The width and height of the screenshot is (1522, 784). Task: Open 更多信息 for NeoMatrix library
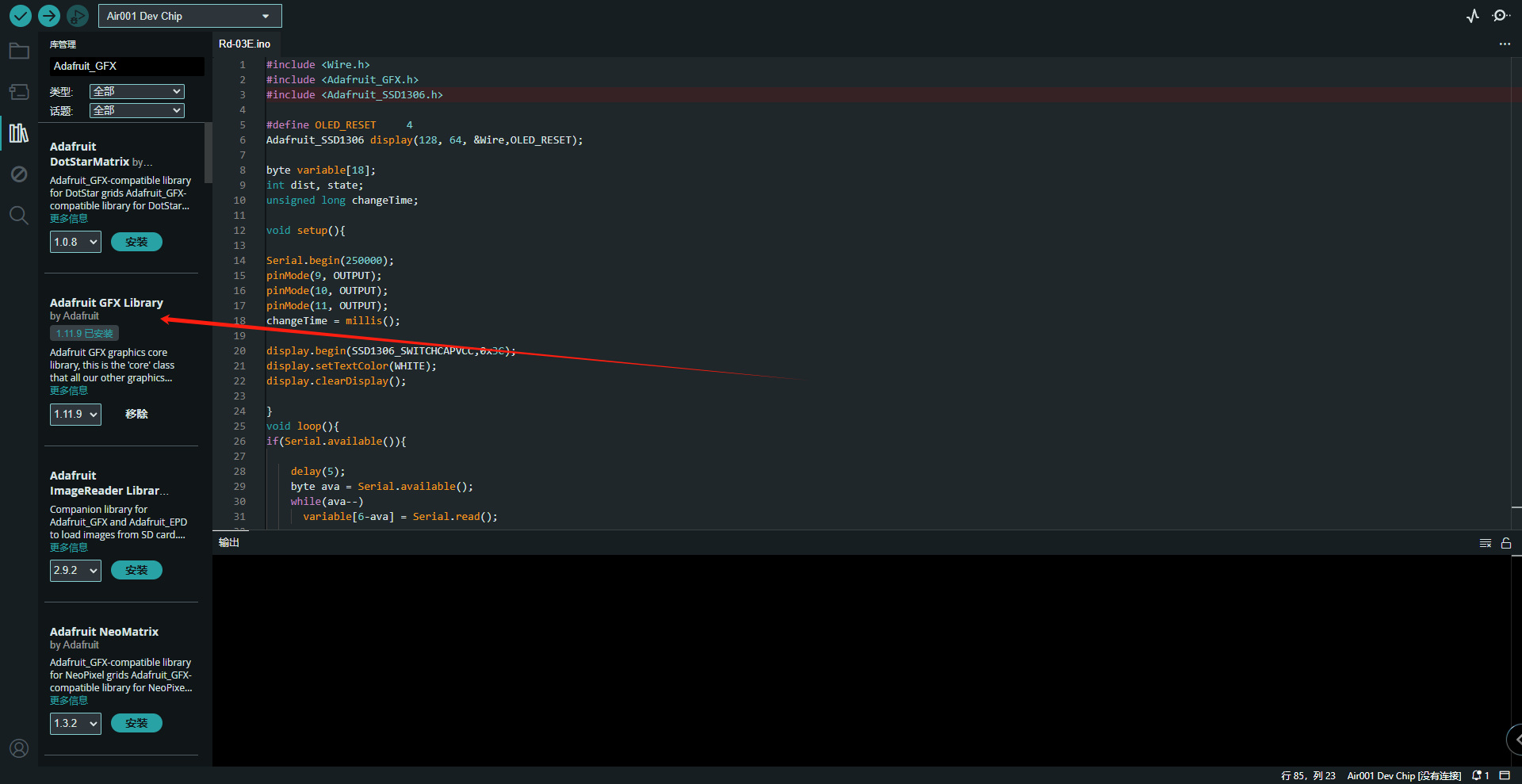[x=69, y=701]
